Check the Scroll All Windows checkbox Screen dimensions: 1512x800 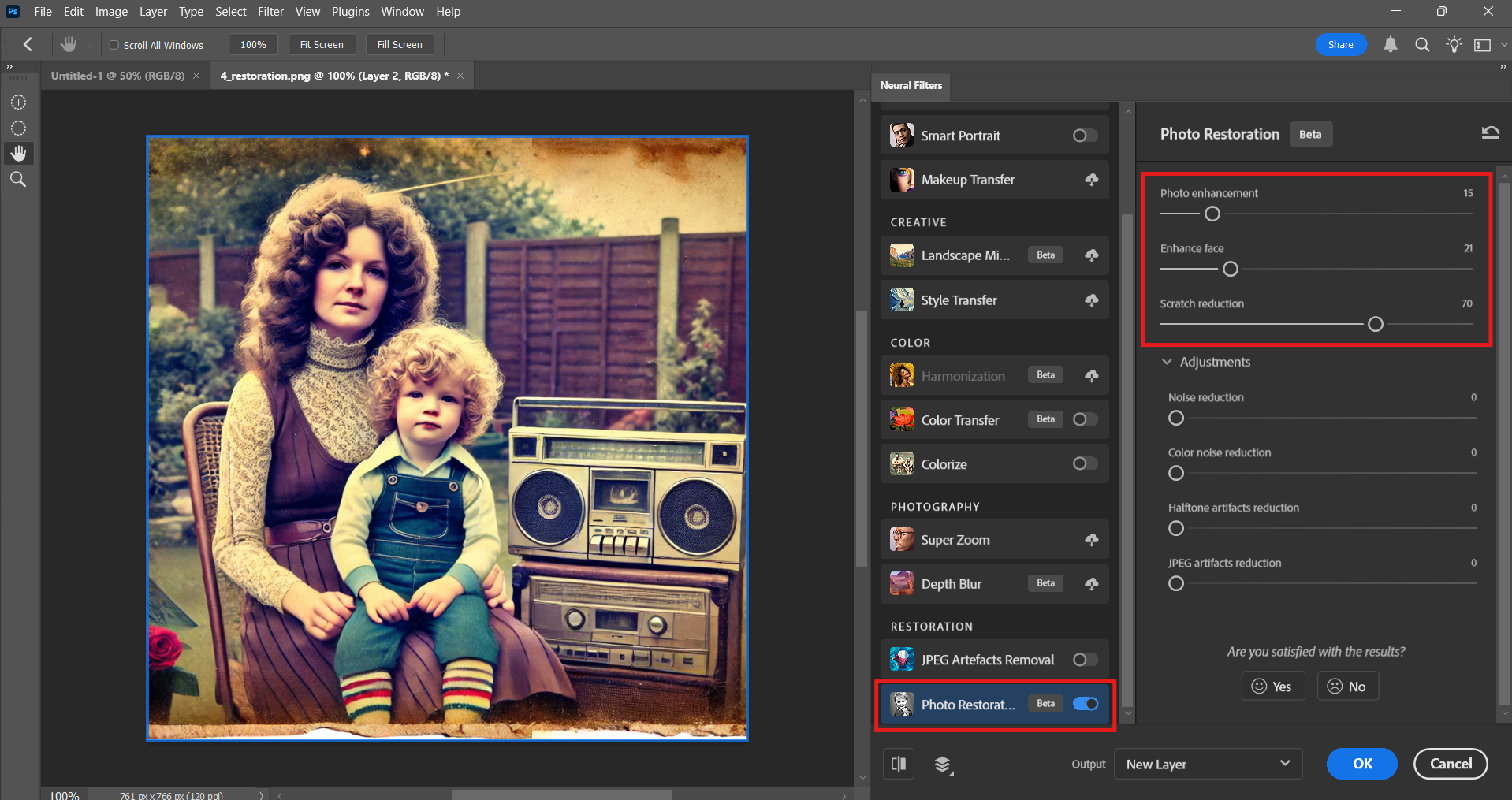(114, 45)
